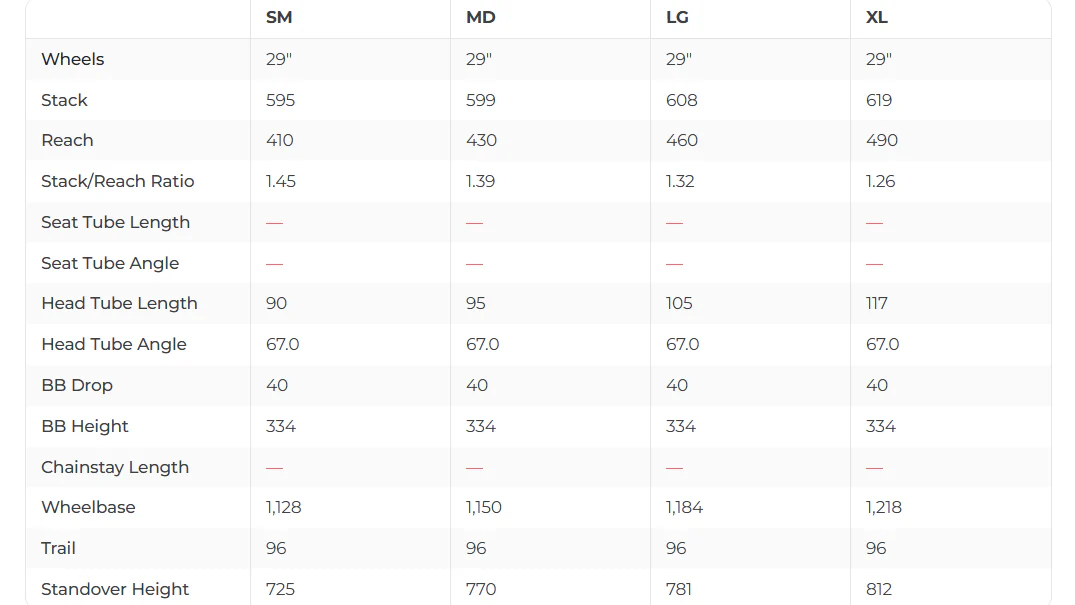1075x605 pixels.
Task: Select the BB Drop row label
Action: pos(77,385)
